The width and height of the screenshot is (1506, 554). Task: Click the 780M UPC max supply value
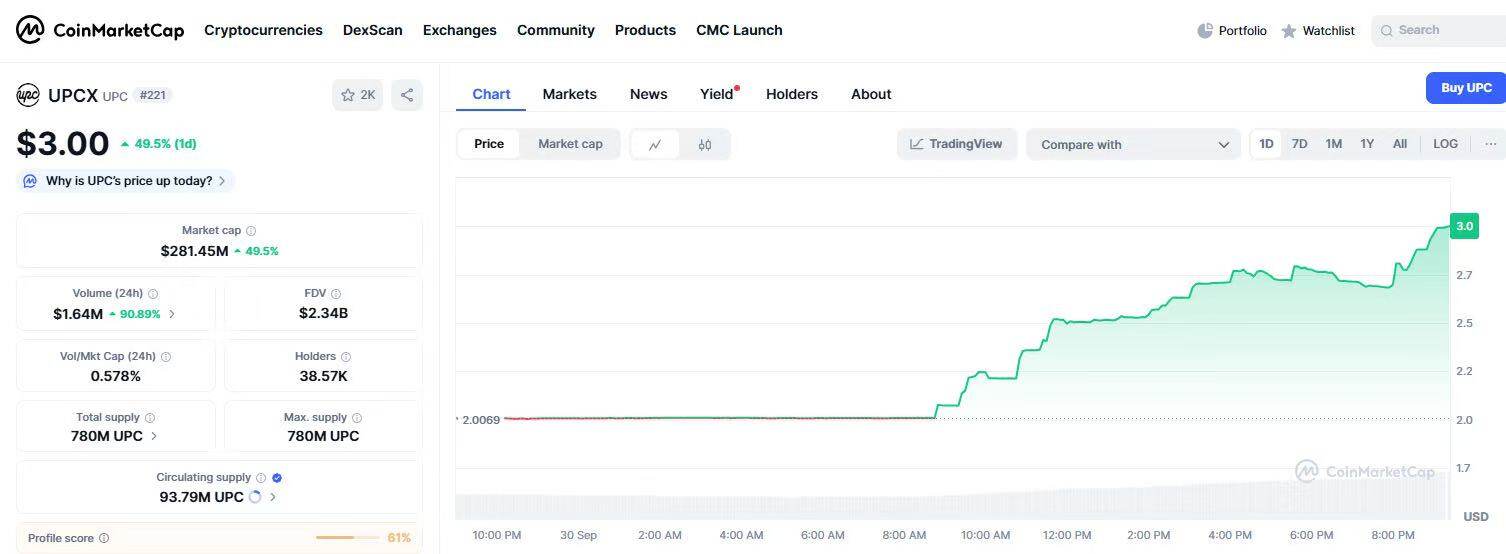[323, 436]
